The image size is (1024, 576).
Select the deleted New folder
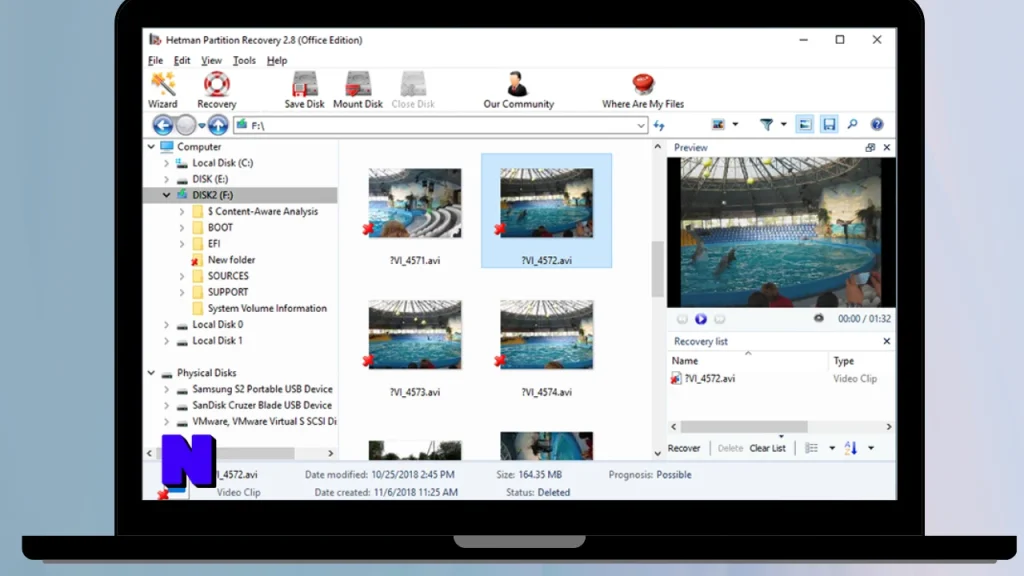pos(231,260)
